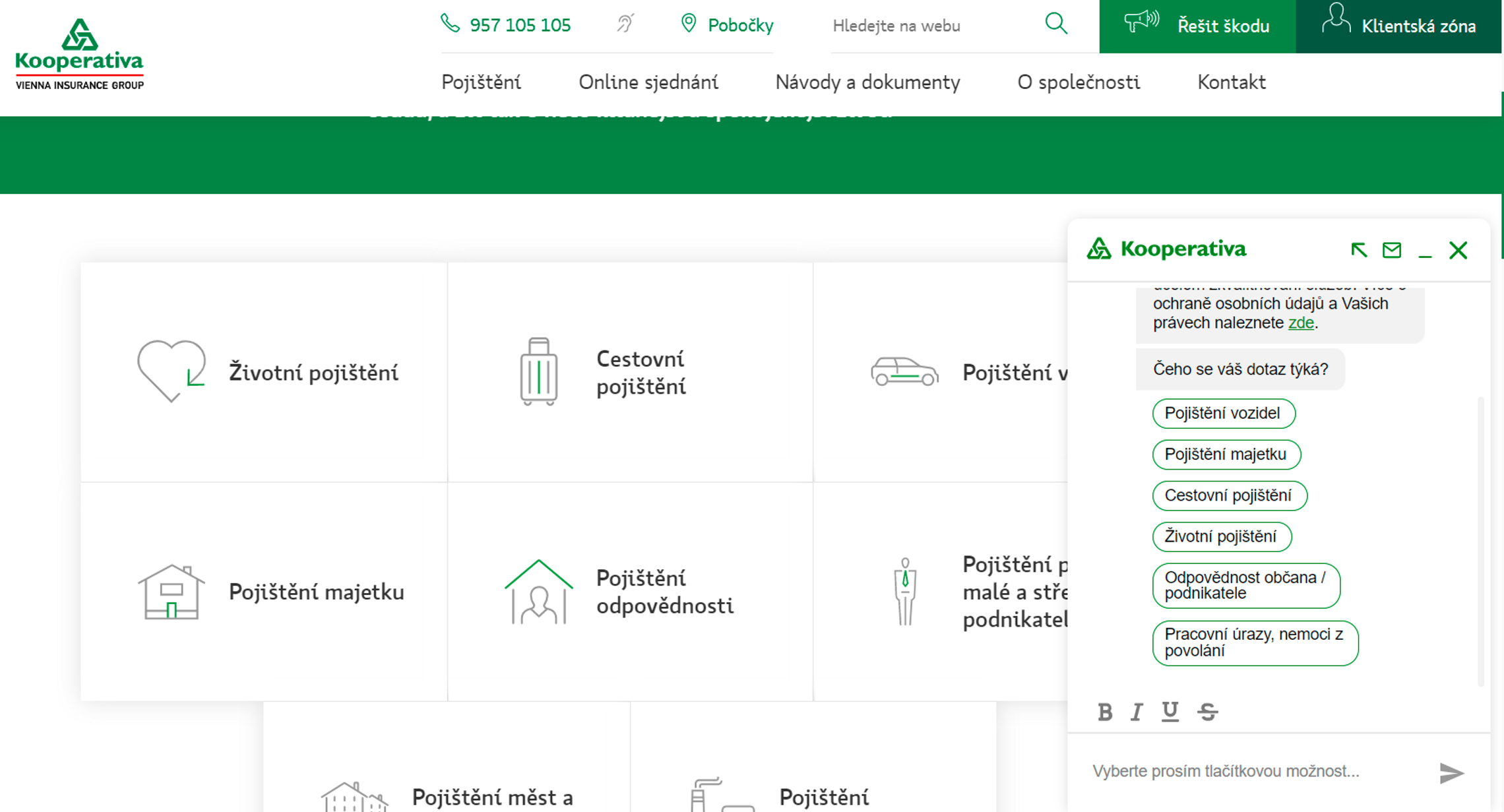Toggle italic formatting in chat

[x=1137, y=712]
